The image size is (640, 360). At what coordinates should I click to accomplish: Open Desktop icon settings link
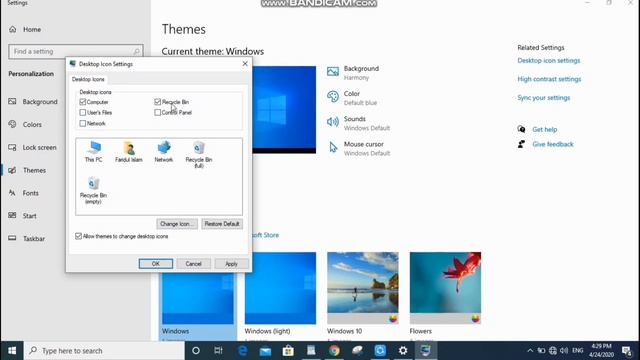tap(549, 60)
